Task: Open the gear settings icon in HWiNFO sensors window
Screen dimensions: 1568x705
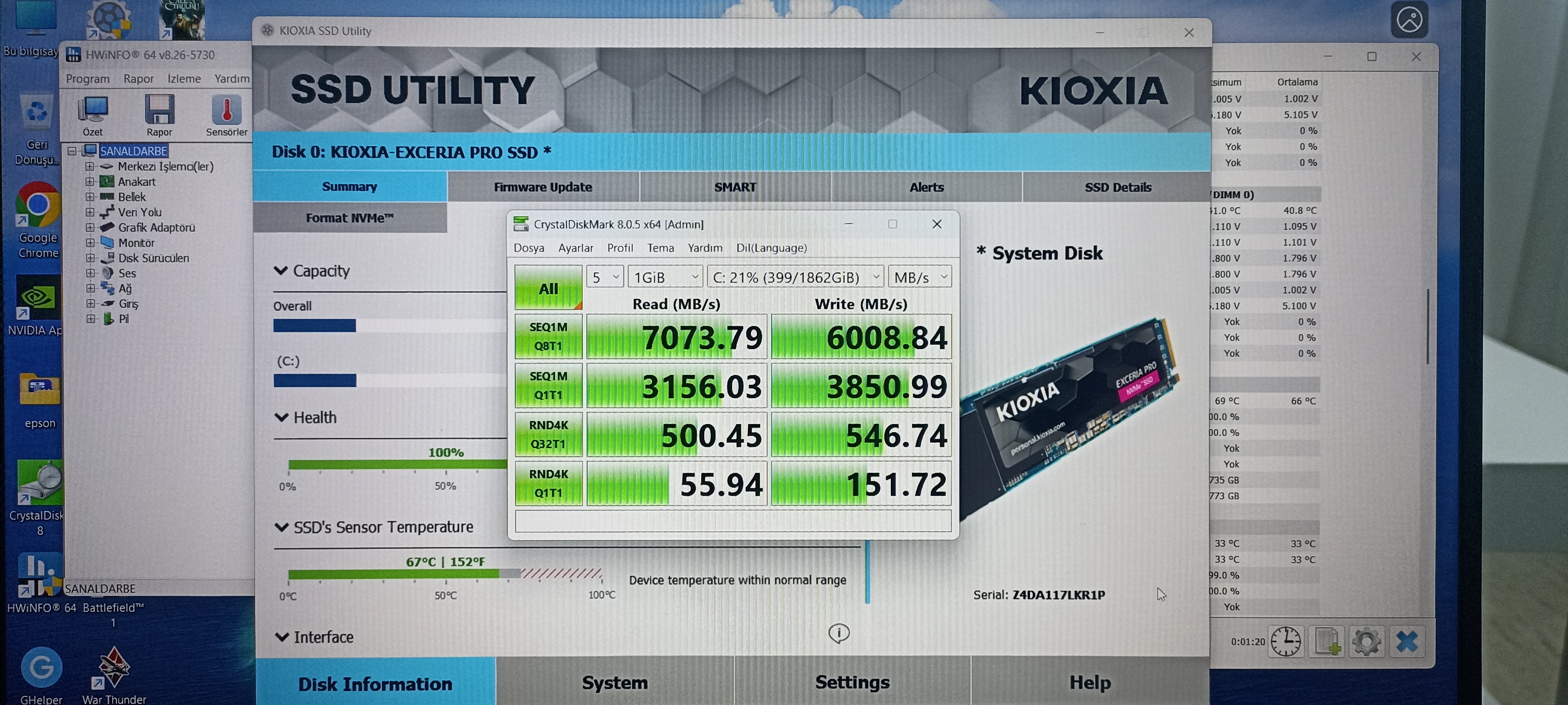Action: (x=1367, y=641)
